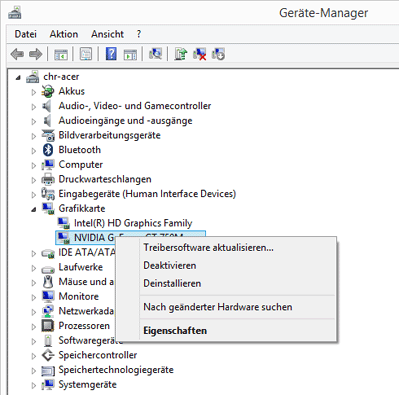This screenshot has height=395, width=399.
Task: Click the Monitore display icon
Action: click(x=48, y=296)
